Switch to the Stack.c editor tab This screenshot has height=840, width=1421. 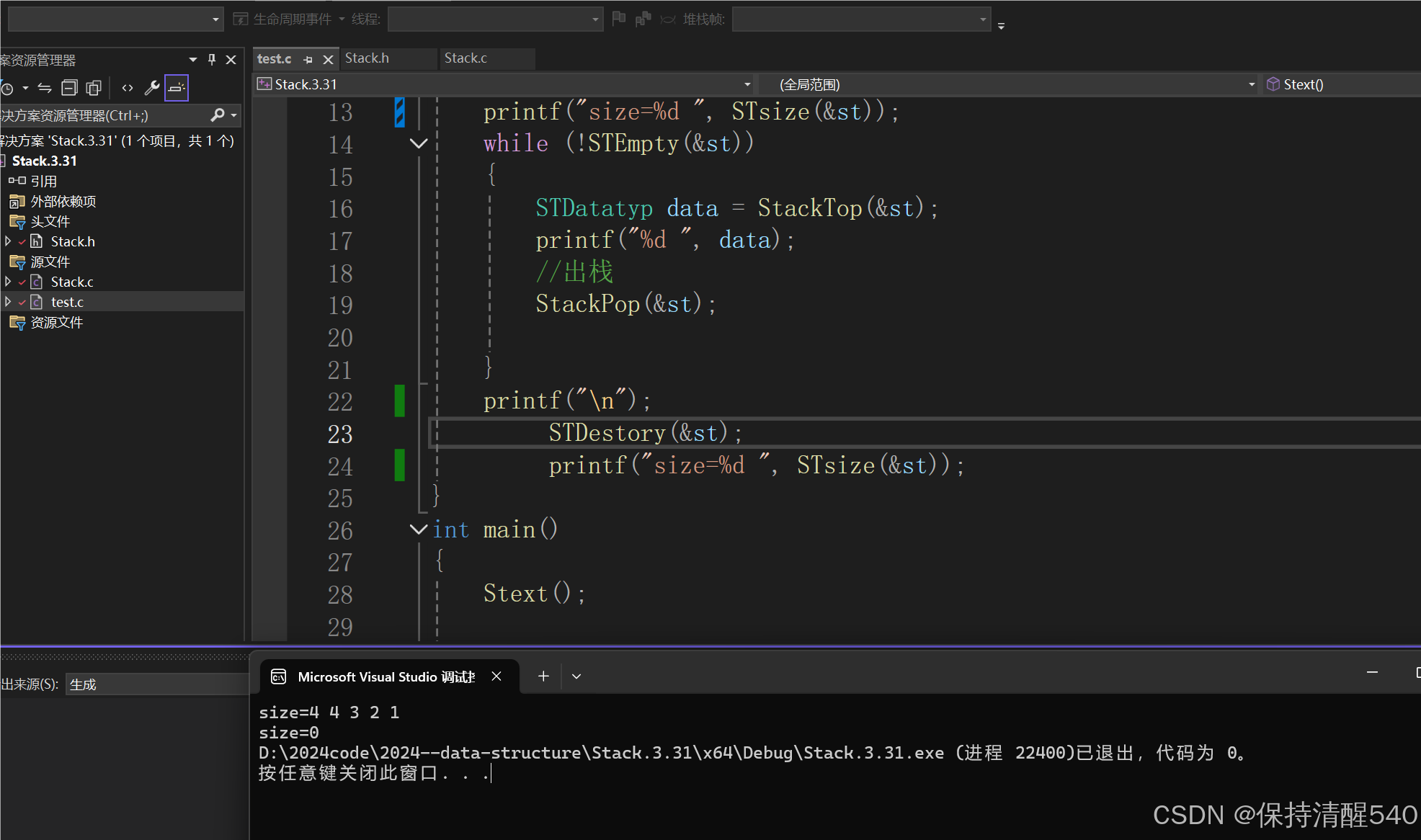point(465,58)
